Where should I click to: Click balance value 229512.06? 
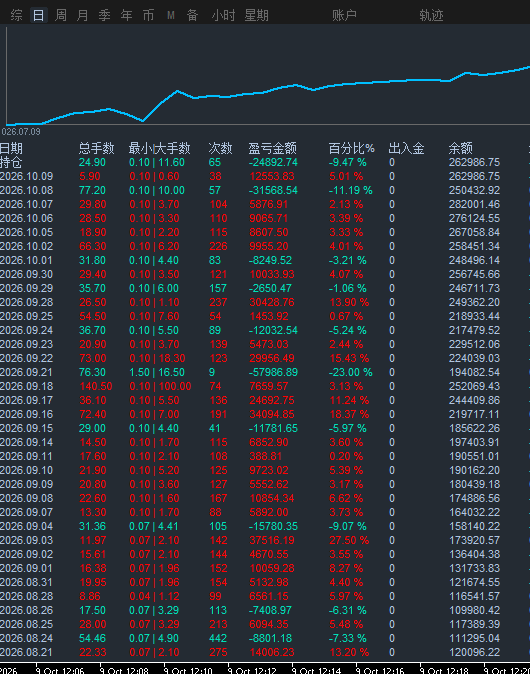[x=475, y=344]
